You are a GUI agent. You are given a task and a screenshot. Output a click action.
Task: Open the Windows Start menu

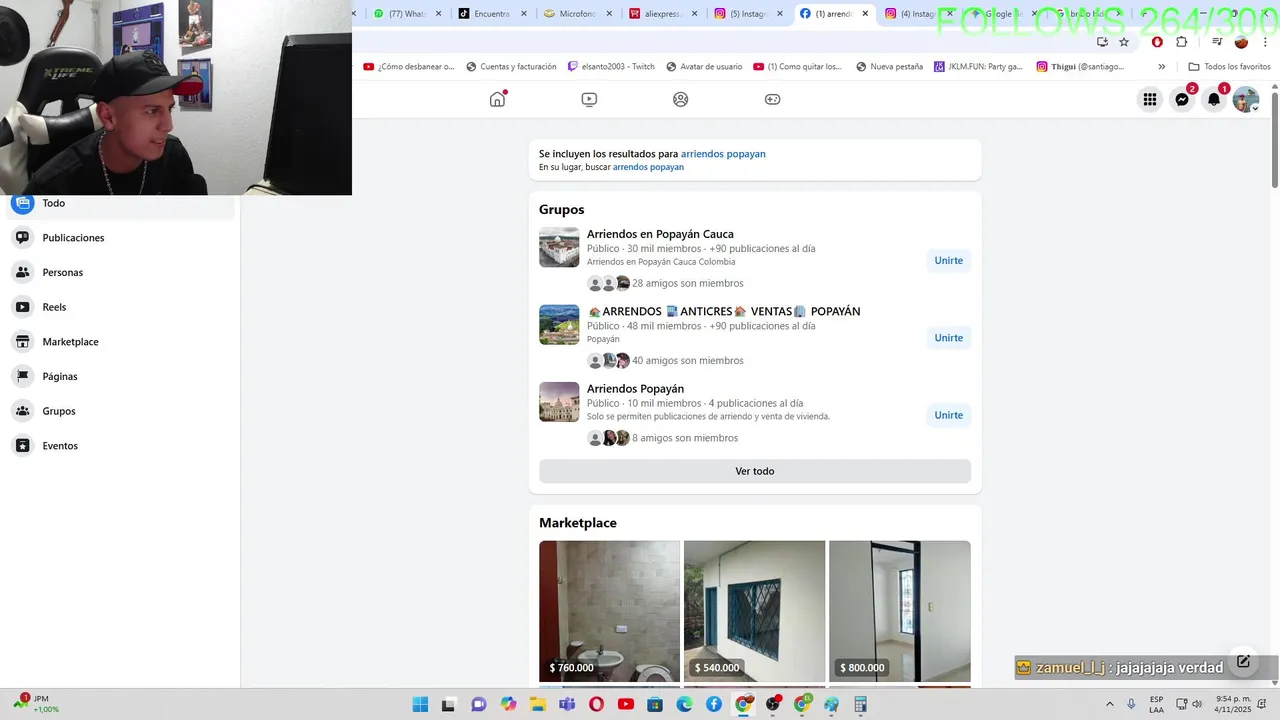click(x=420, y=704)
